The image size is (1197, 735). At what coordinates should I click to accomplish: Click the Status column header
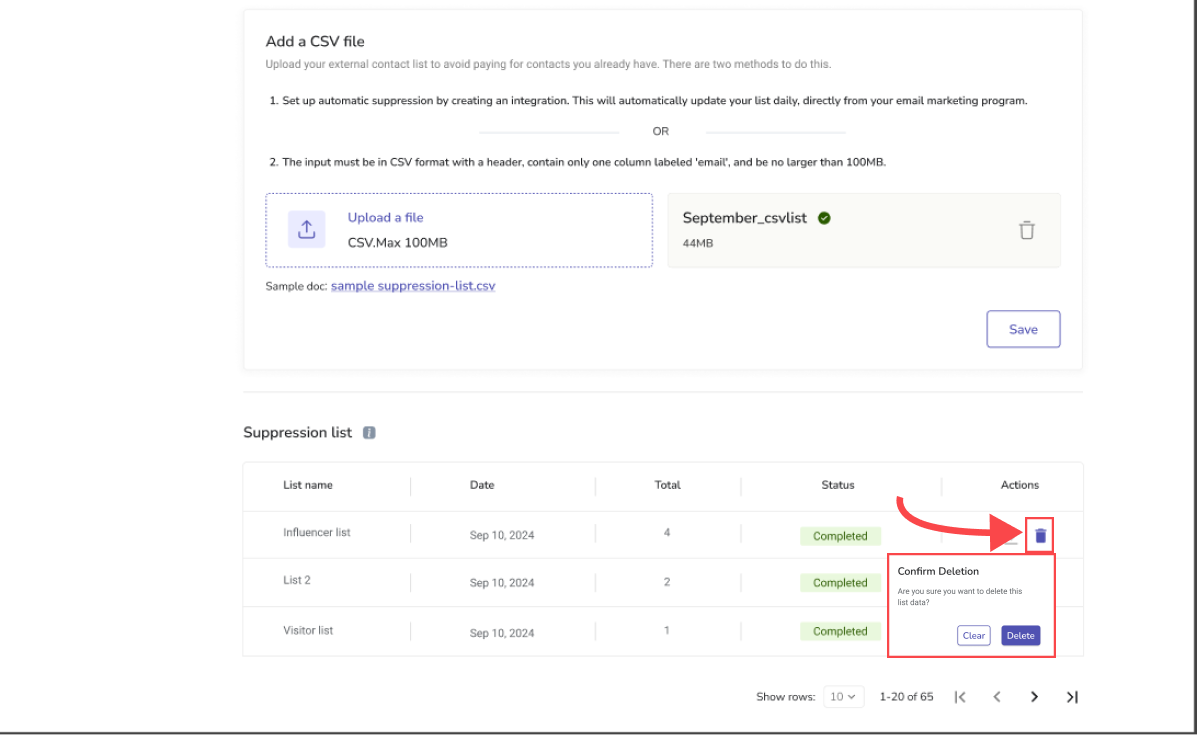point(838,485)
